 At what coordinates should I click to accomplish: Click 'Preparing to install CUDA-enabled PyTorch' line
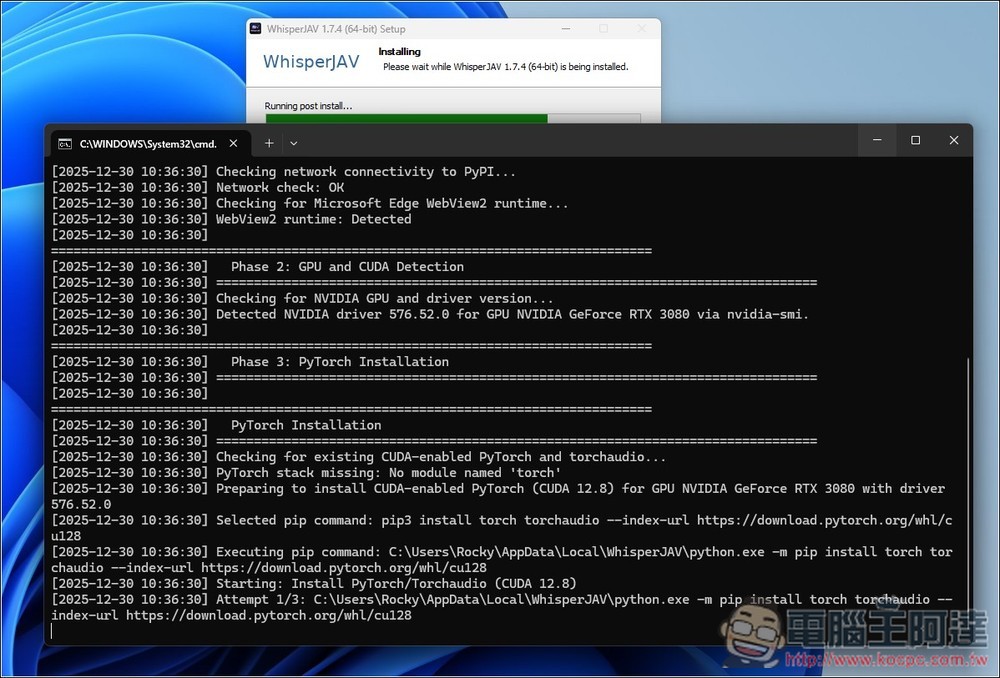499,496
